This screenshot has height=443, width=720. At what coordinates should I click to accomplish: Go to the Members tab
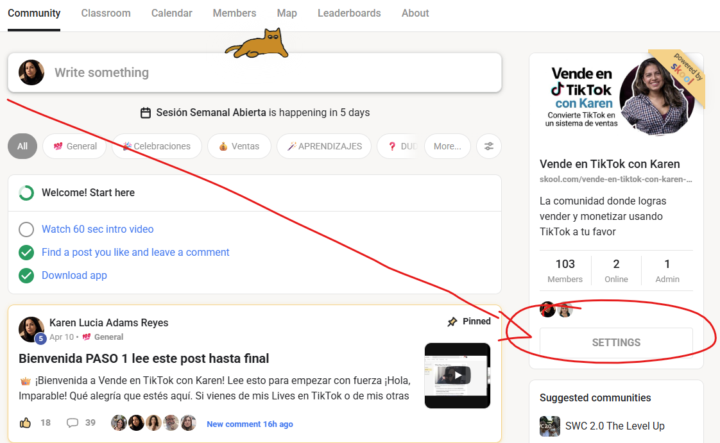234,13
